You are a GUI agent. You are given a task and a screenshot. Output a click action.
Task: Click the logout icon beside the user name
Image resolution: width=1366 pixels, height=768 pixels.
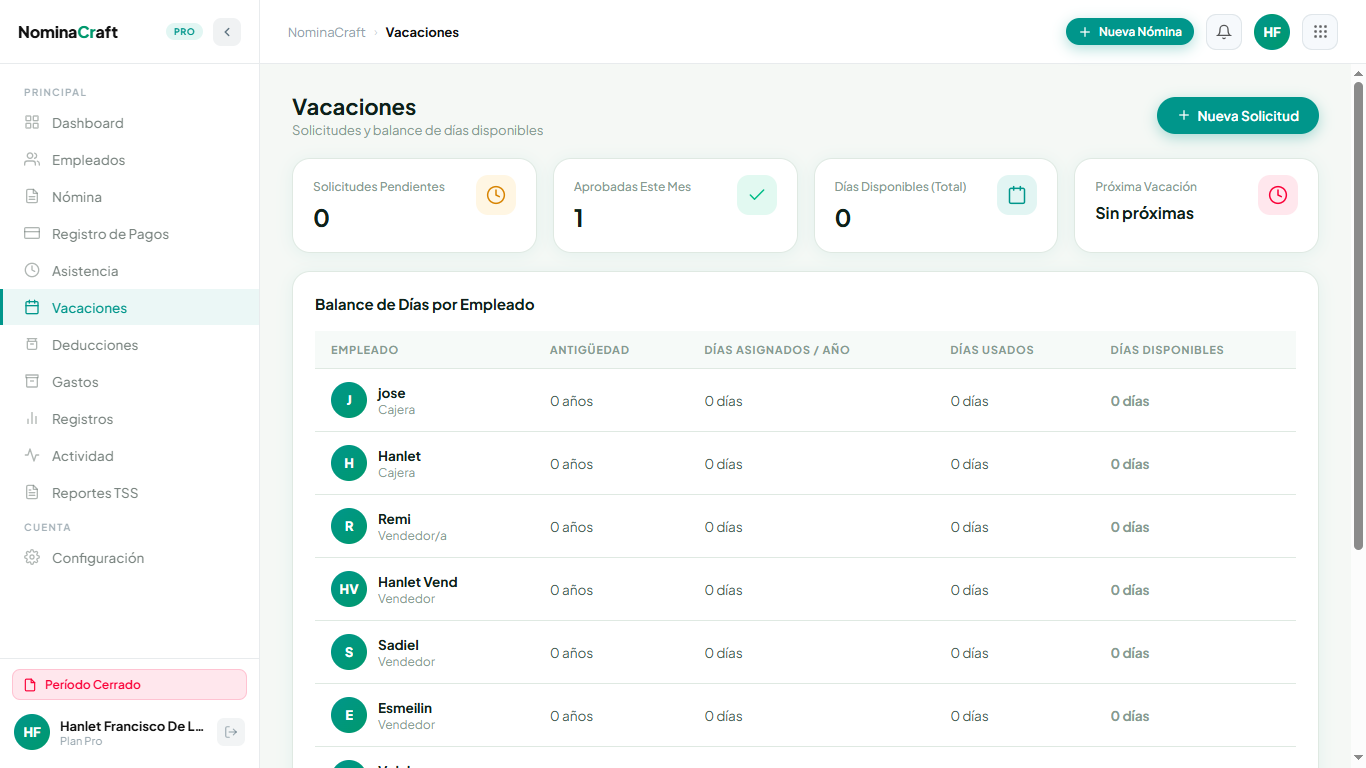231,732
